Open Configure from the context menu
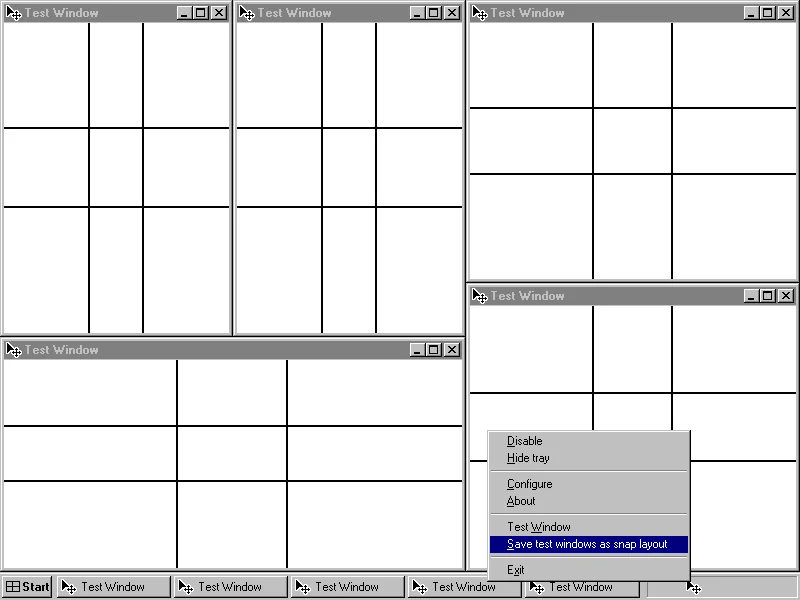Screen dimensions: 800x600 click(x=589, y=484)
